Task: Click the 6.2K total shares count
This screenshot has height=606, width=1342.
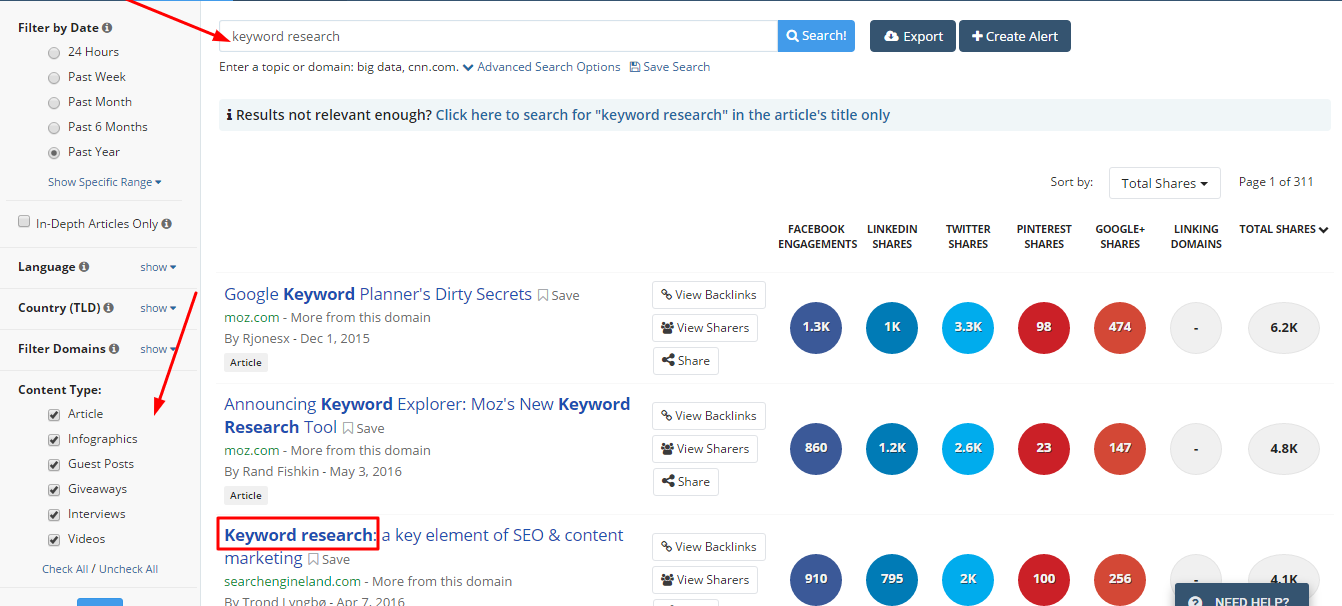Action: pyautogui.click(x=1284, y=327)
